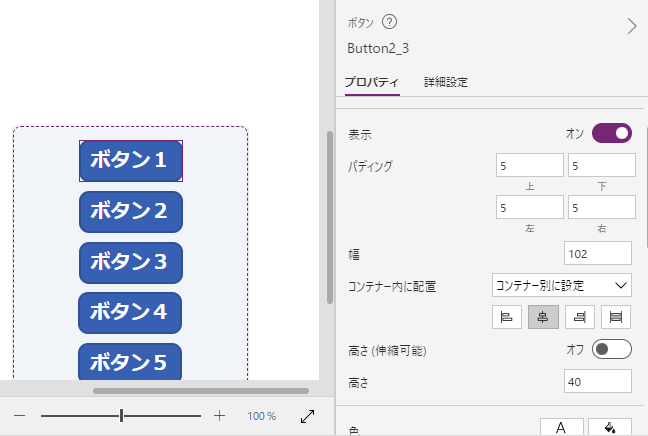The image size is (648, 436).
Task: Select the align-end icon
Action: click(579, 317)
